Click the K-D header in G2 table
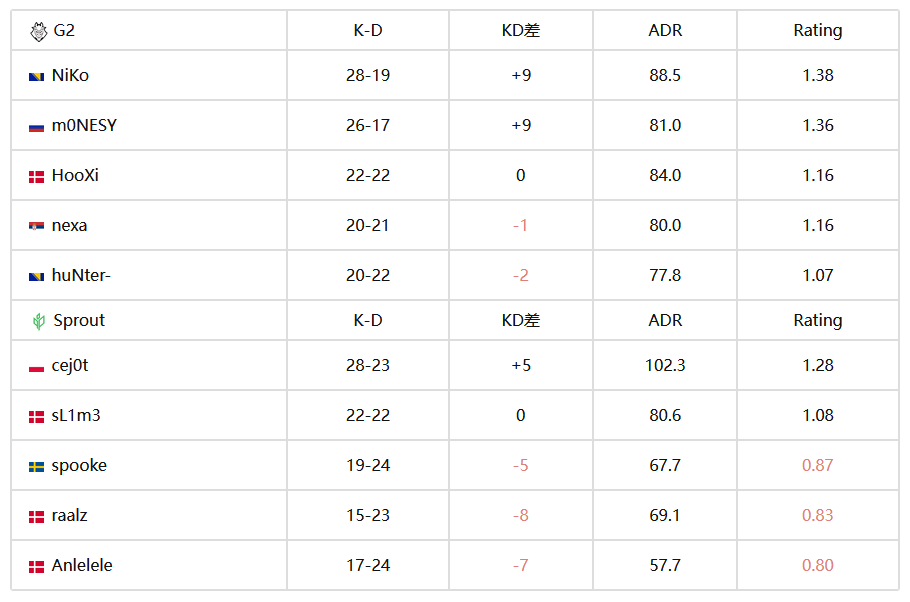This screenshot has height=602, width=910. tap(368, 30)
